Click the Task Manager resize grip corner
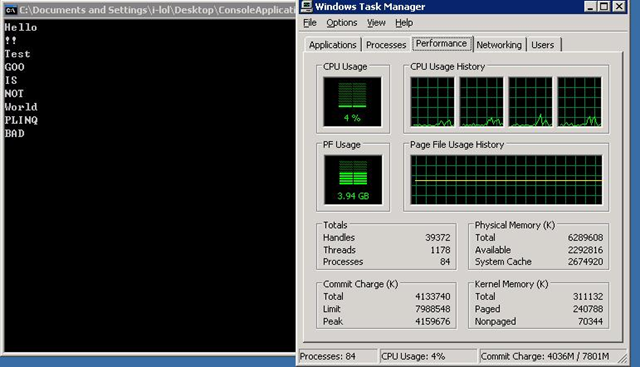The width and height of the screenshot is (640, 367). (x=623, y=359)
